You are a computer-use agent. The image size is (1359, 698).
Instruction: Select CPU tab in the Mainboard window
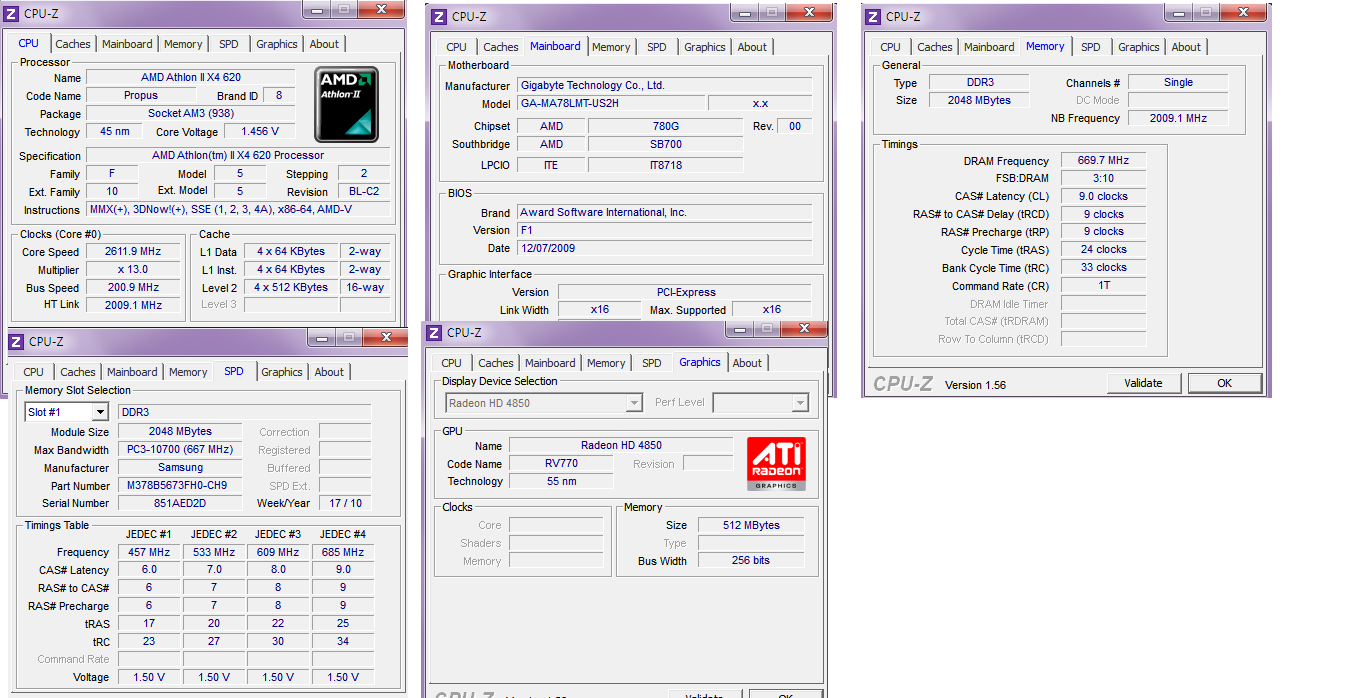(457, 47)
